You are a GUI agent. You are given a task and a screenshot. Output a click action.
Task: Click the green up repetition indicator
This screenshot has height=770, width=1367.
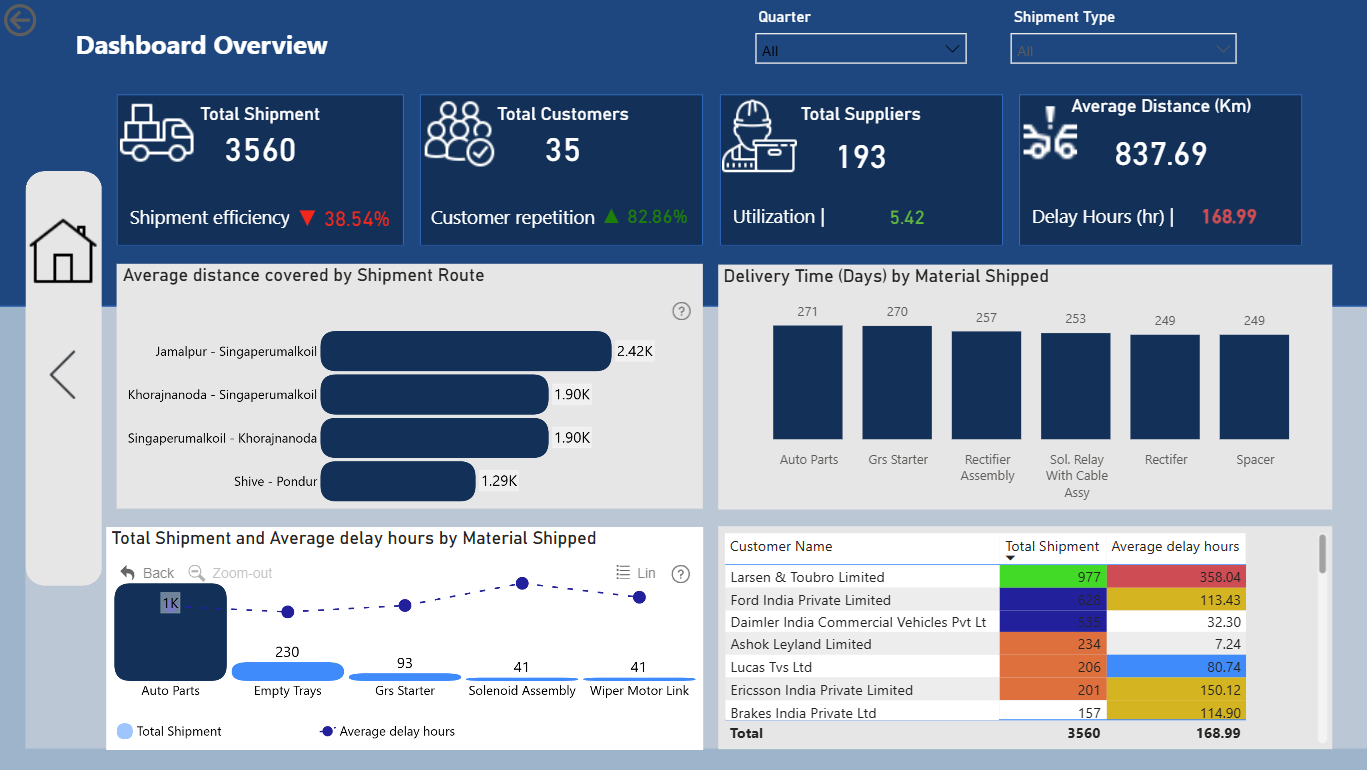point(612,216)
